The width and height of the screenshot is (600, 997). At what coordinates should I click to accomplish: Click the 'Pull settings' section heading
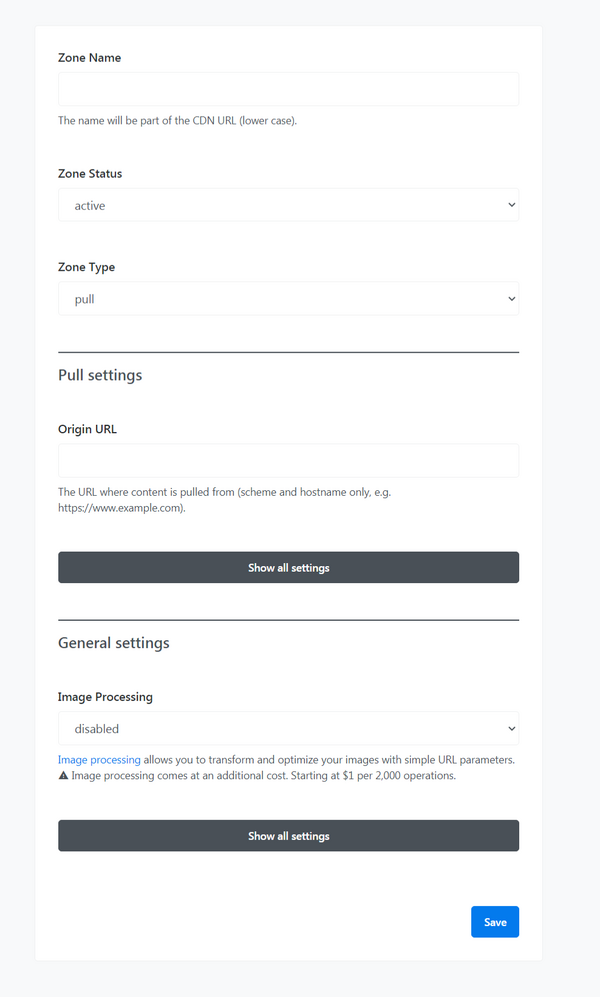tap(100, 376)
